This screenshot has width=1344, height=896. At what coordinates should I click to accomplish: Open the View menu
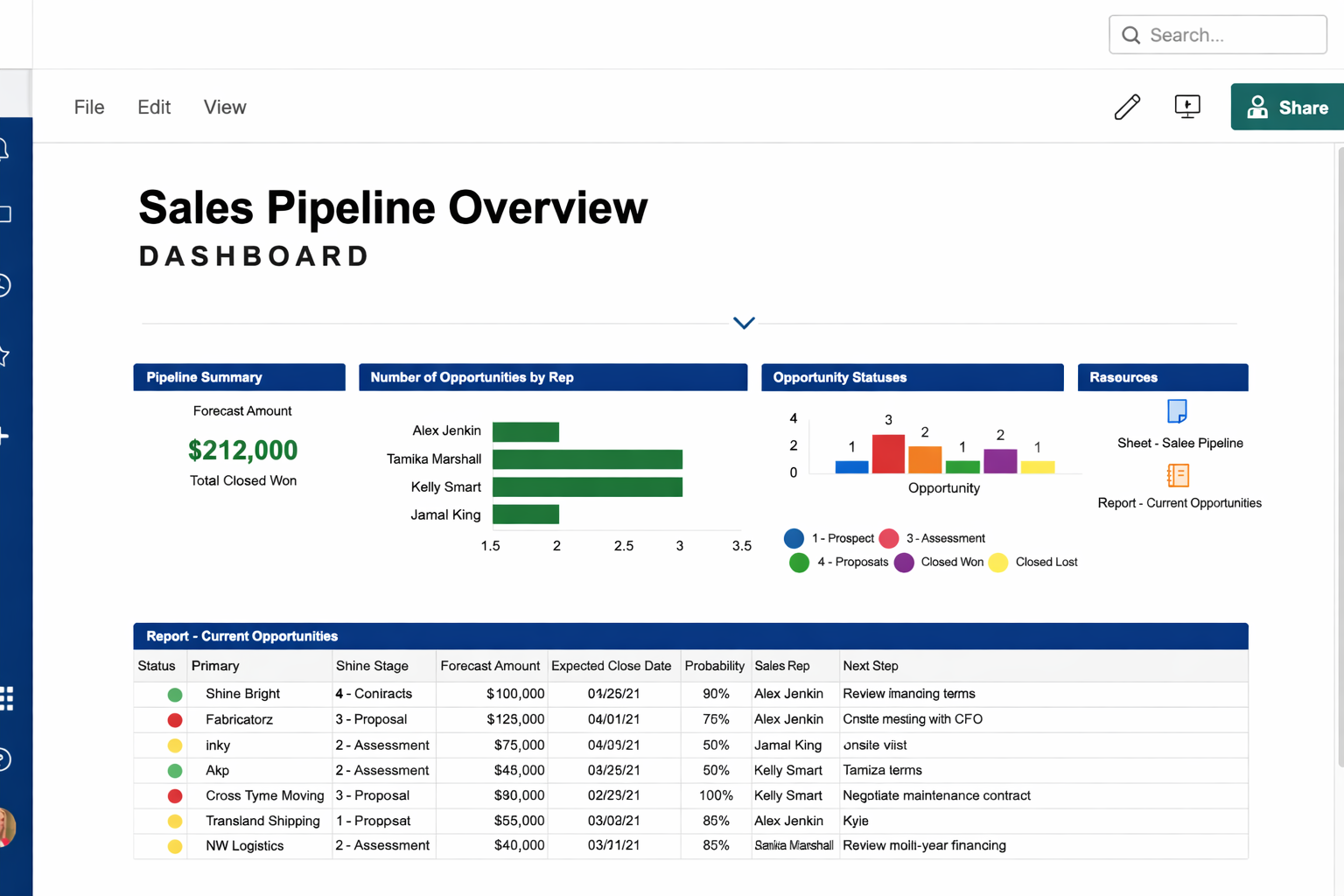(x=225, y=107)
